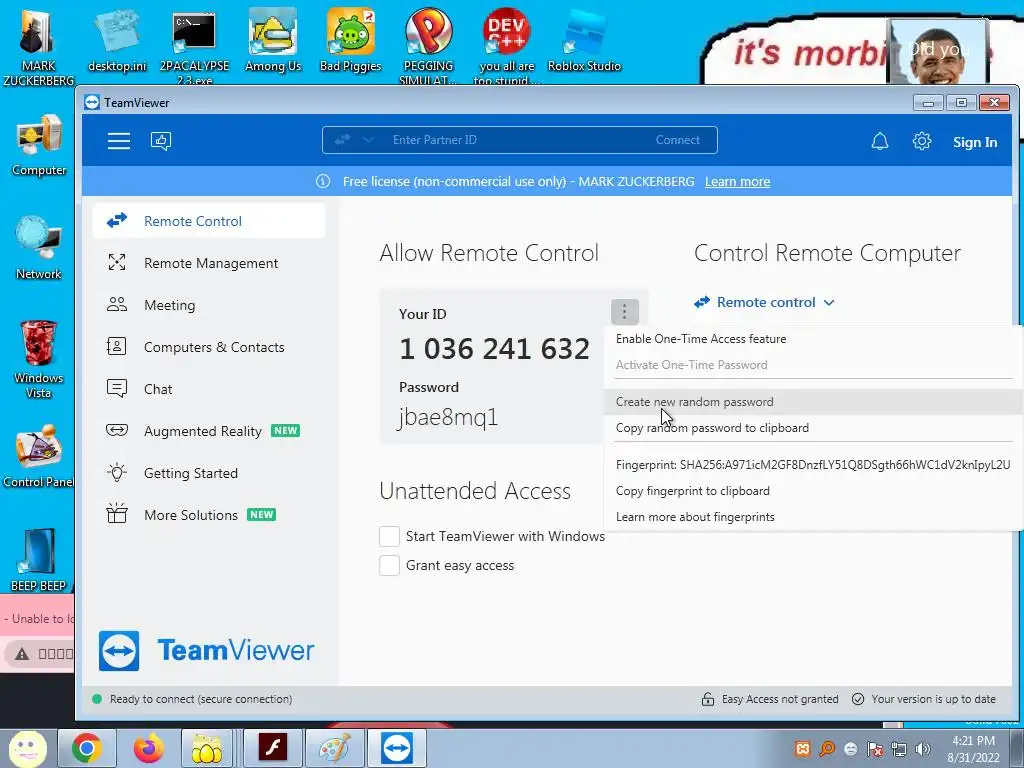Go to the Meeting section

point(209,305)
